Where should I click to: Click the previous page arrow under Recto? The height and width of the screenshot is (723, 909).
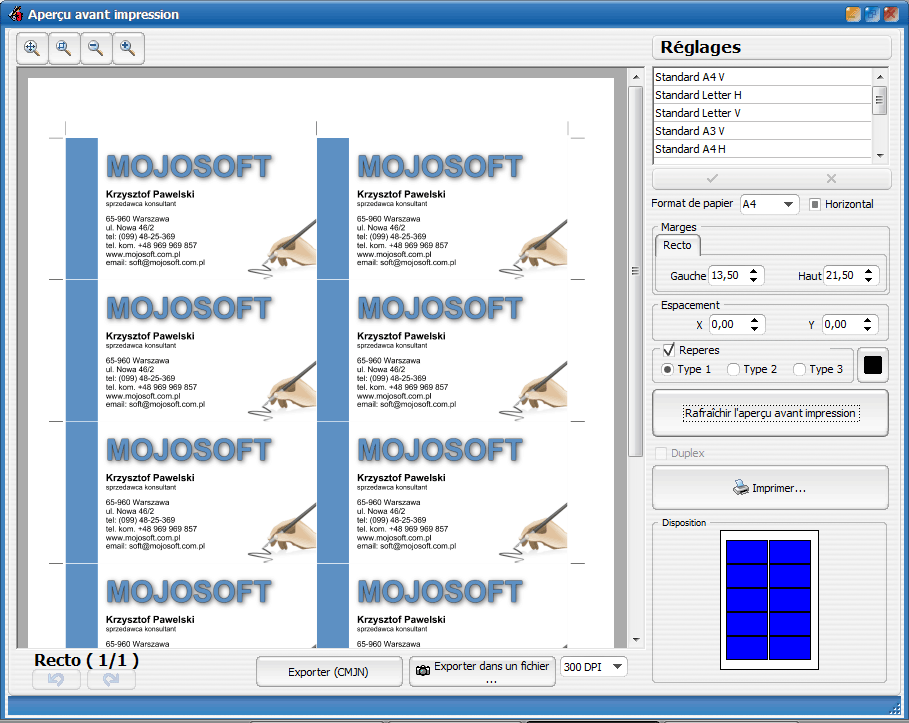coord(56,680)
